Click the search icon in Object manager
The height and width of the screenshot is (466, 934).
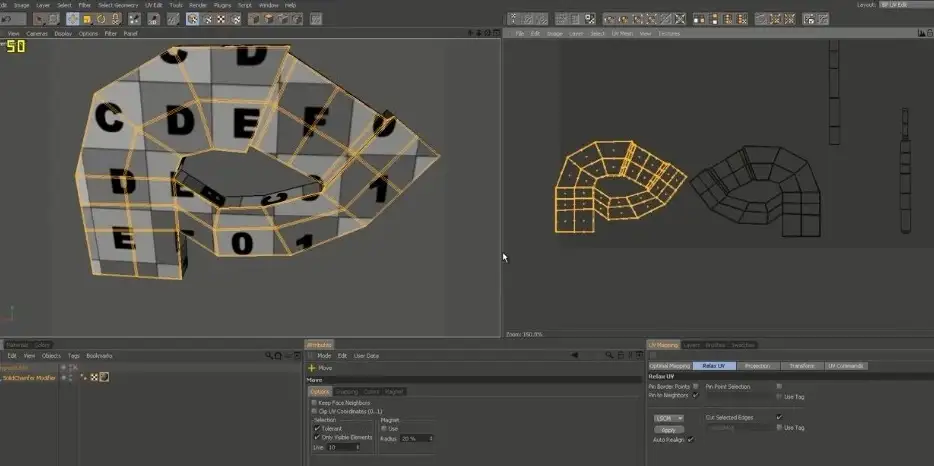(269, 356)
